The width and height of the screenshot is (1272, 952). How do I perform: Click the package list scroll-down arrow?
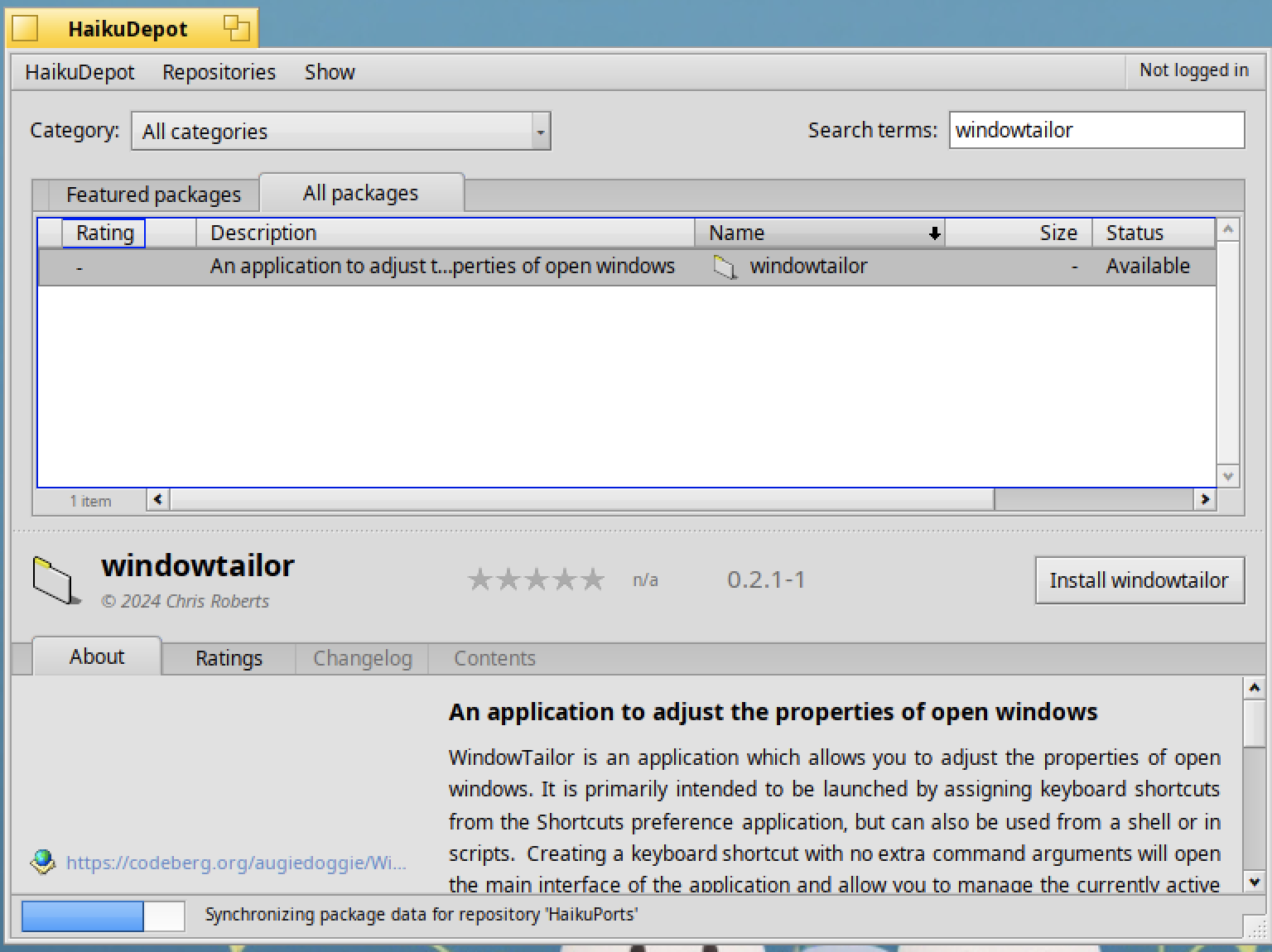[x=1228, y=476]
